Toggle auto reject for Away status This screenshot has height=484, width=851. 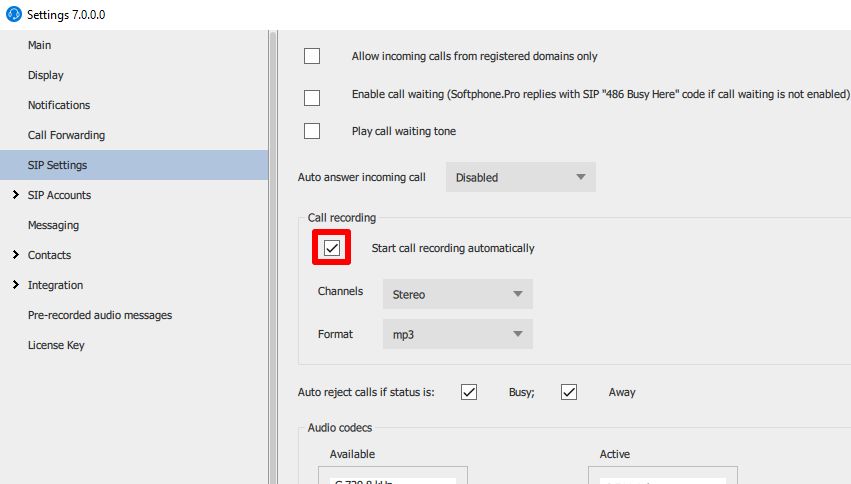pyautogui.click(x=569, y=392)
